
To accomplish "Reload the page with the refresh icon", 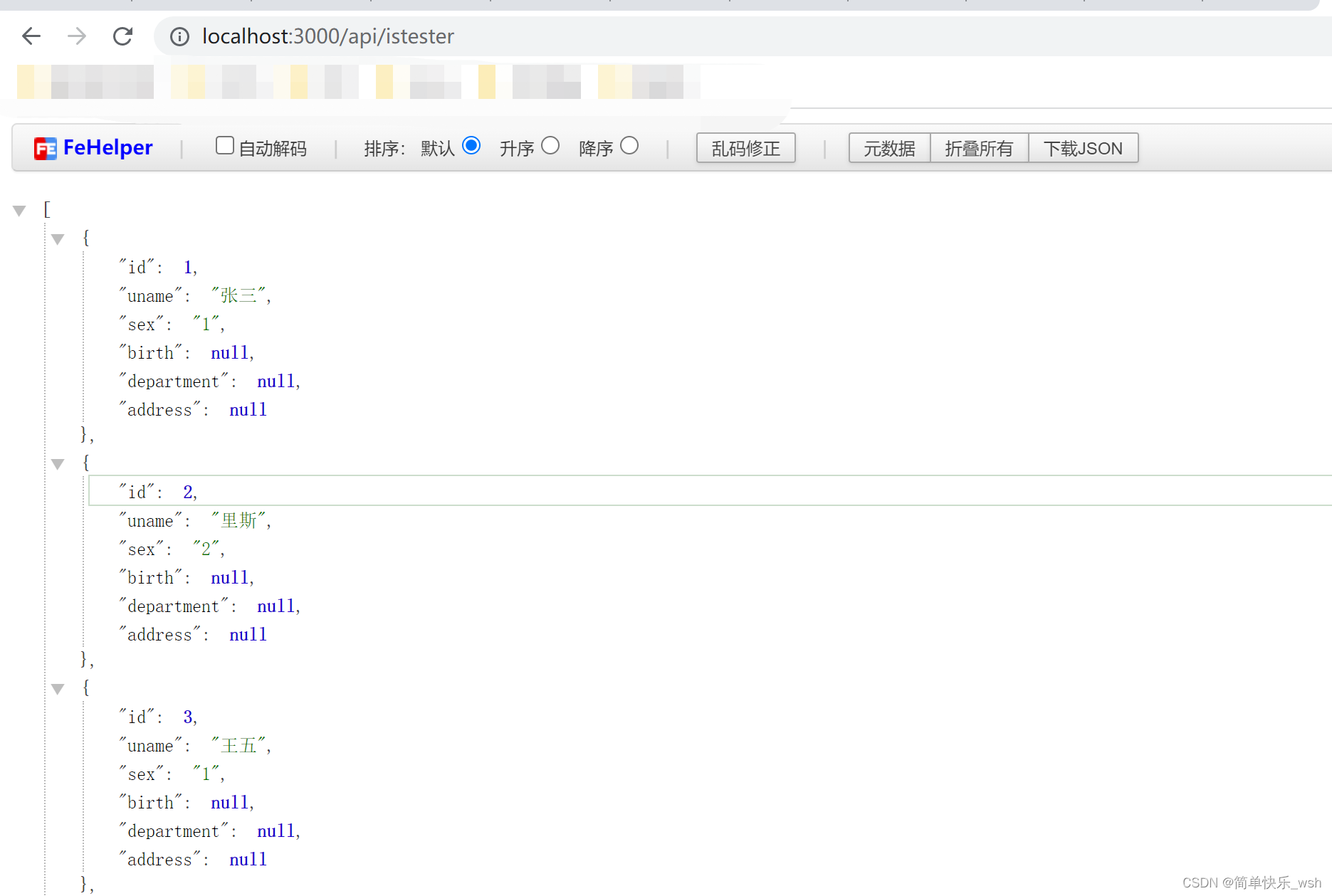I will coord(122,36).
